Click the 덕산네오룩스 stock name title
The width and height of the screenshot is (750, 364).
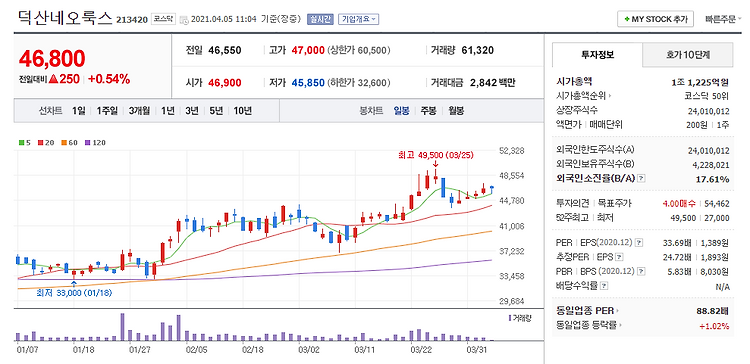click(65, 19)
